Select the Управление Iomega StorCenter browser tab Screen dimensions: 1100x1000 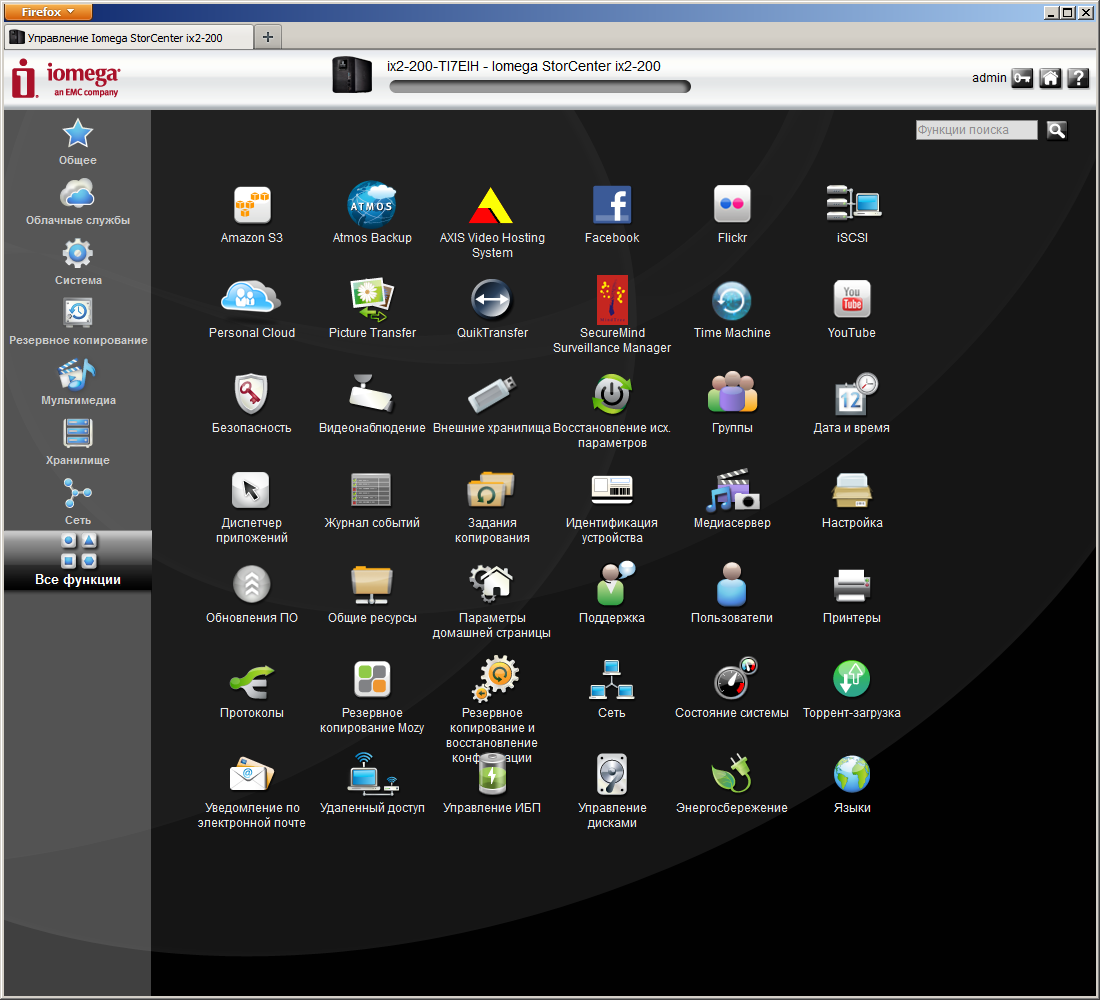point(129,37)
